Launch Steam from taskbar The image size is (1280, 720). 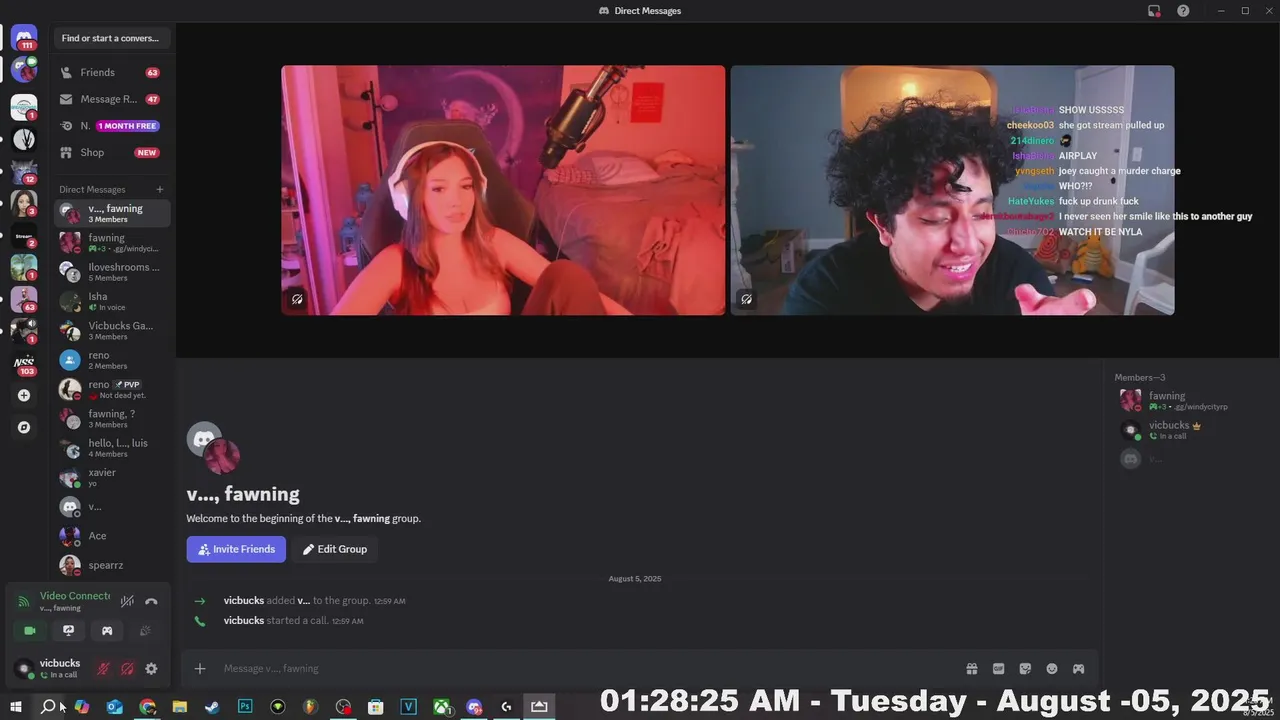[212, 707]
